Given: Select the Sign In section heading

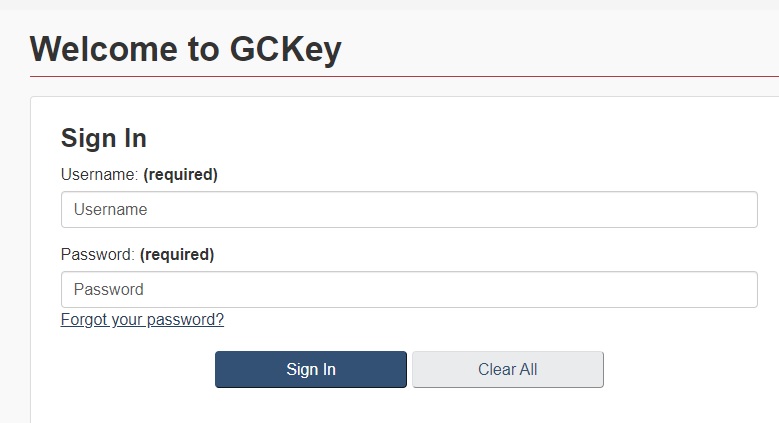Looking at the screenshot, I should coord(103,138).
